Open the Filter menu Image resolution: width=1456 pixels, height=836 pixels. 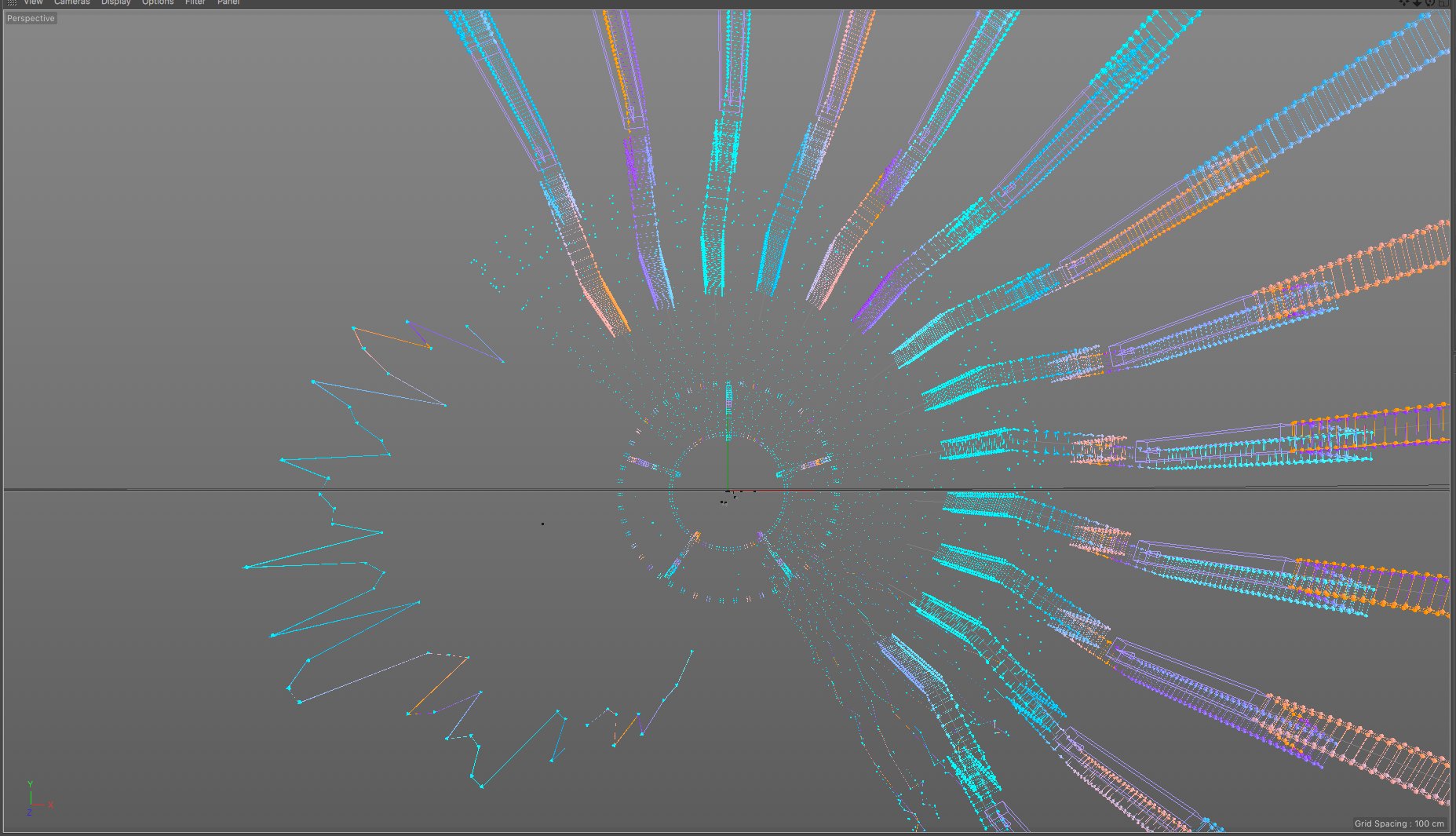click(x=195, y=2)
